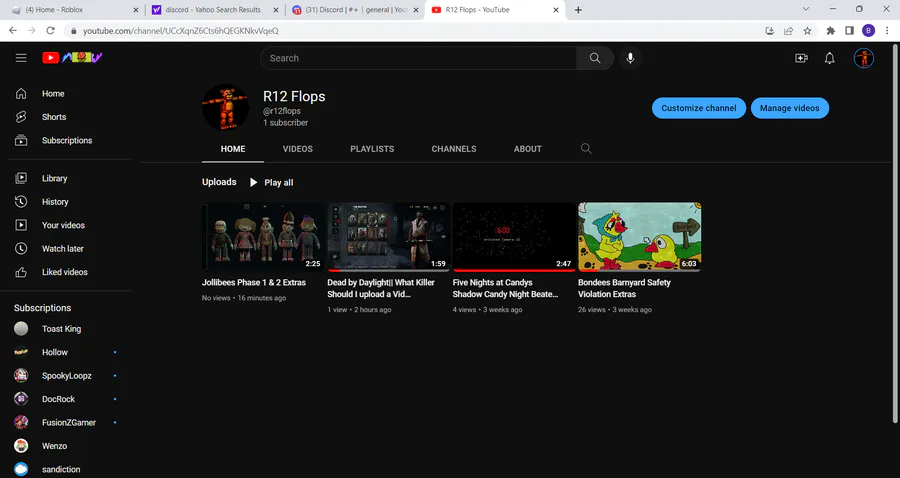The width and height of the screenshot is (900, 478).
Task: Open the Create video icon
Action: point(801,58)
